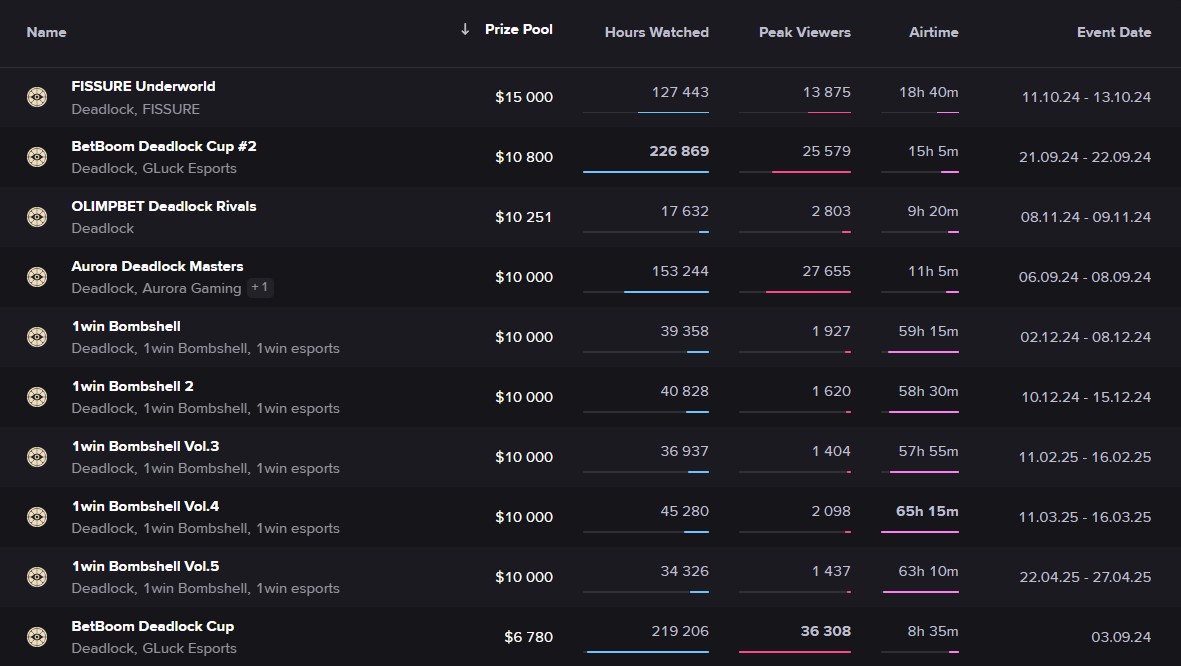The width and height of the screenshot is (1181, 666).
Task: Sort by Peak Viewers column header
Action: tap(804, 32)
